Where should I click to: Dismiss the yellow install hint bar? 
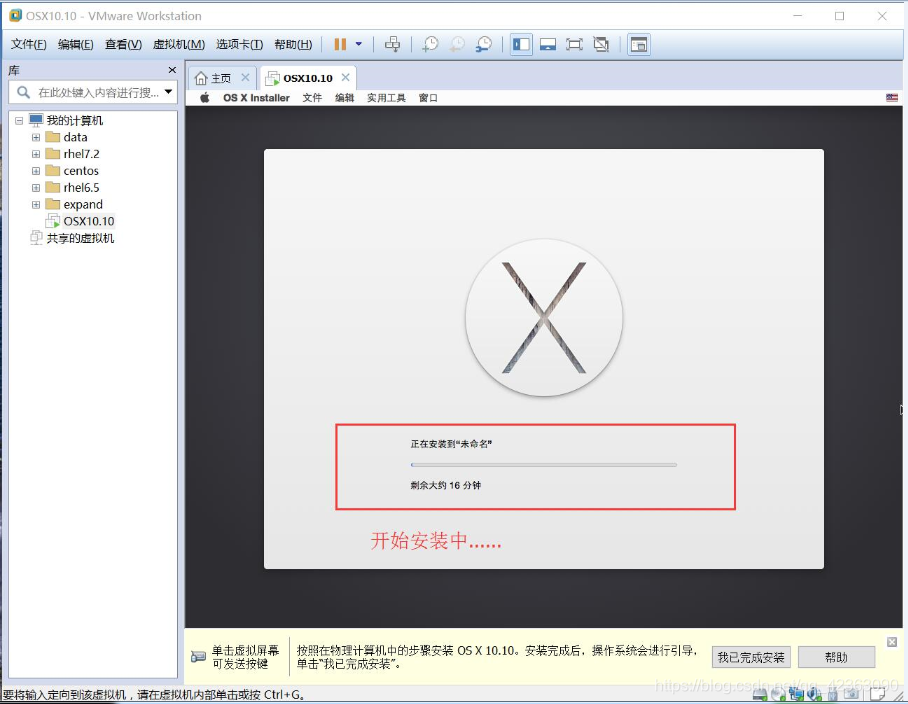point(892,641)
